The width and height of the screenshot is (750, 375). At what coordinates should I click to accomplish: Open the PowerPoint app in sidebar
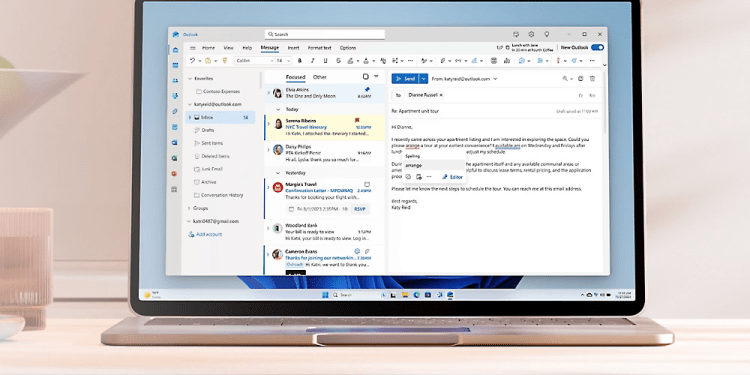[x=175, y=174]
